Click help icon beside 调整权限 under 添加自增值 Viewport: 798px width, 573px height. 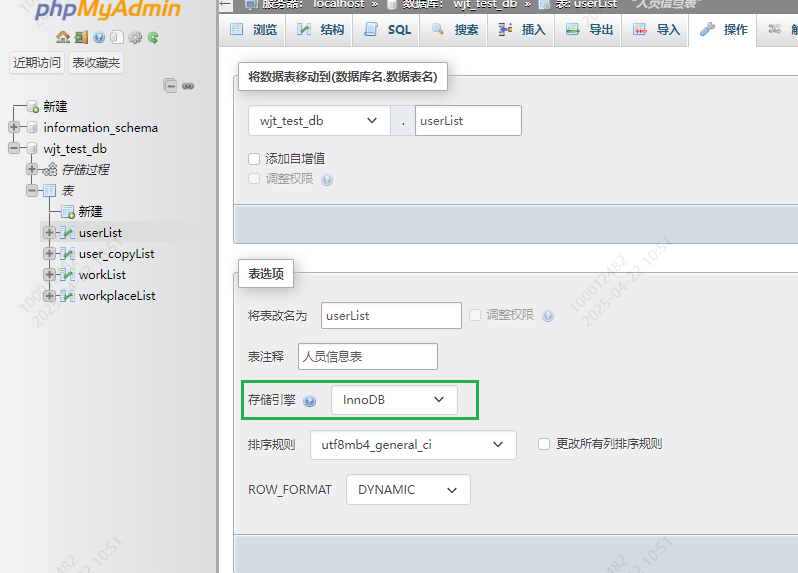coord(327,180)
